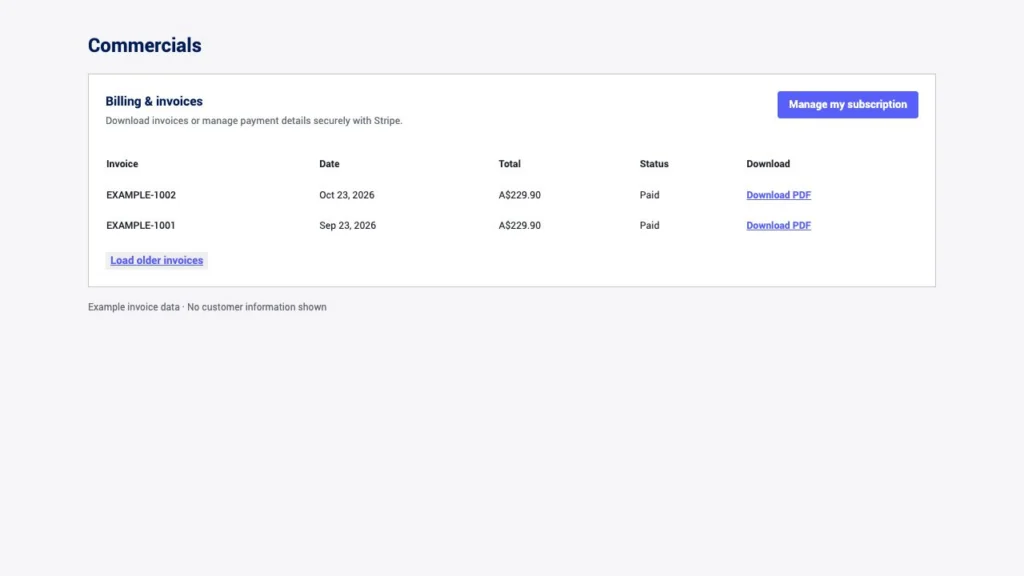Open Manage my subscription
1024x576 pixels.
click(847, 104)
